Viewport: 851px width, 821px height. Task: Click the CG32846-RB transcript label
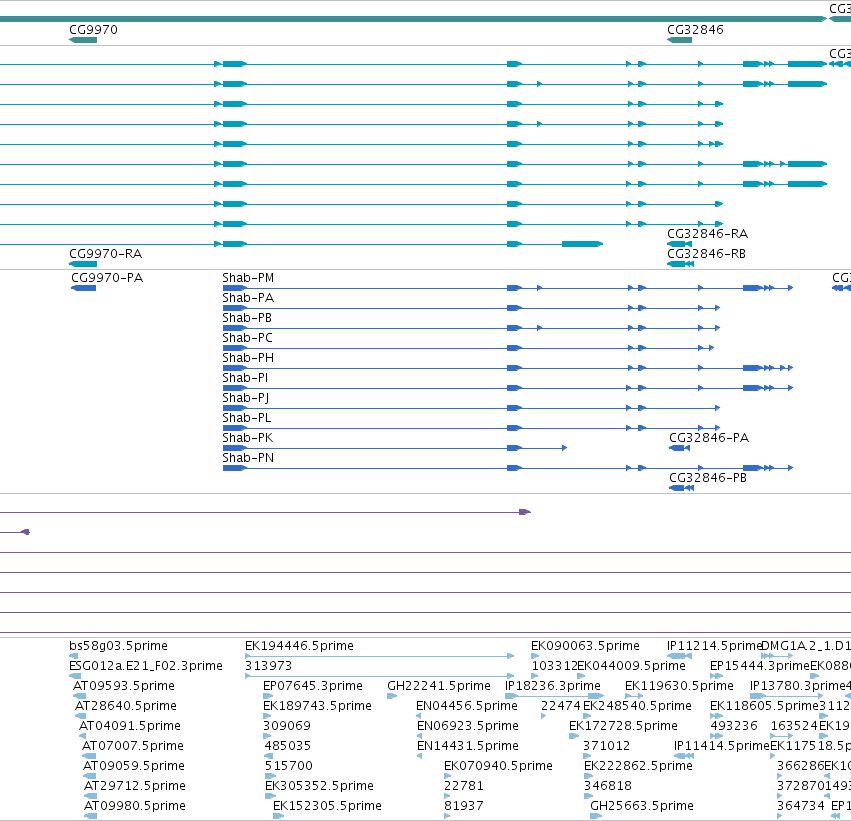pyautogui.click(x=706, y=254)
